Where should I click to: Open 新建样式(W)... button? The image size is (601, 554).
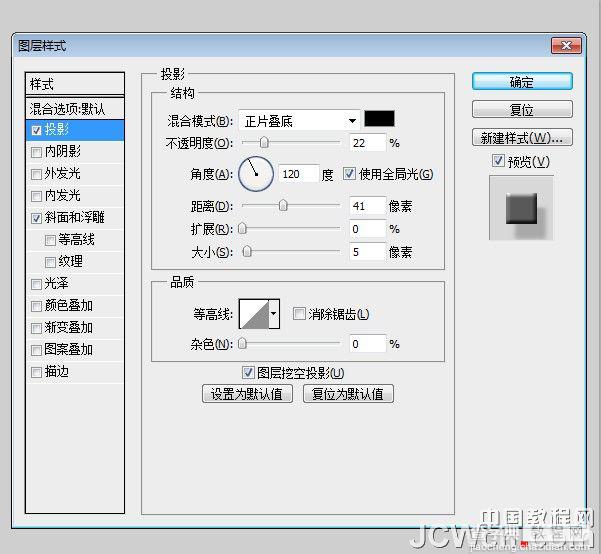tap(522, 137)
